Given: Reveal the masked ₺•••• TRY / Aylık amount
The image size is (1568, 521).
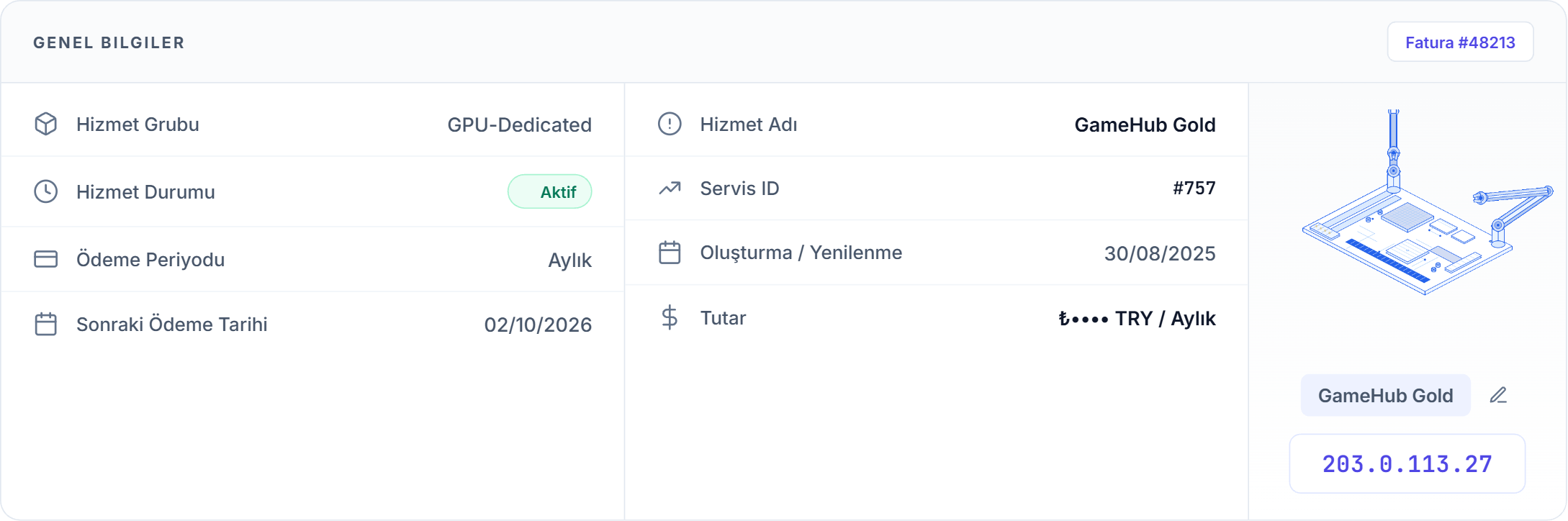Looking at the screenshot, I should [x=1137, y=318].
